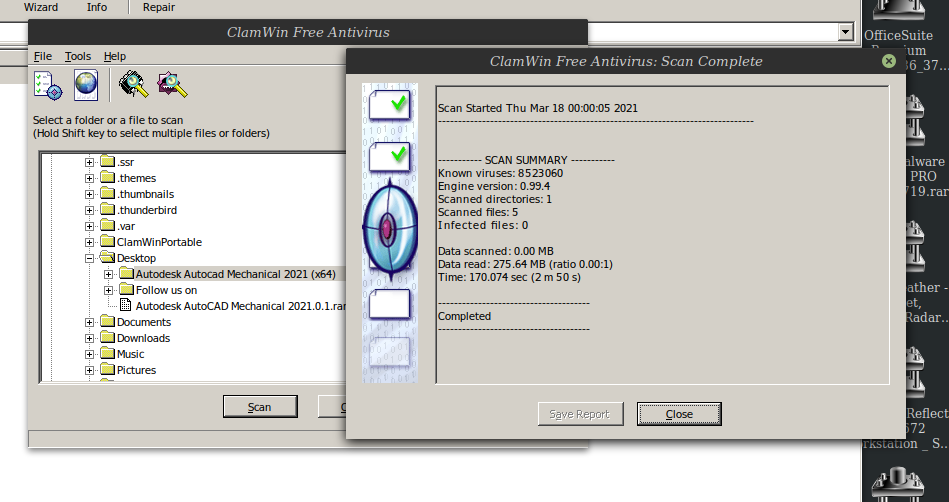Viewport: 949px width, 502px height.
Task: Collapse the Desktop folder
Action: tap(90, 258)
